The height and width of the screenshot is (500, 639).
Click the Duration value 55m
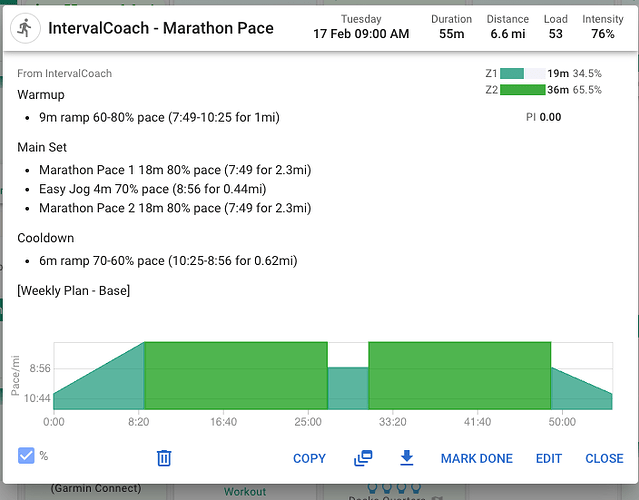(452, 34)
